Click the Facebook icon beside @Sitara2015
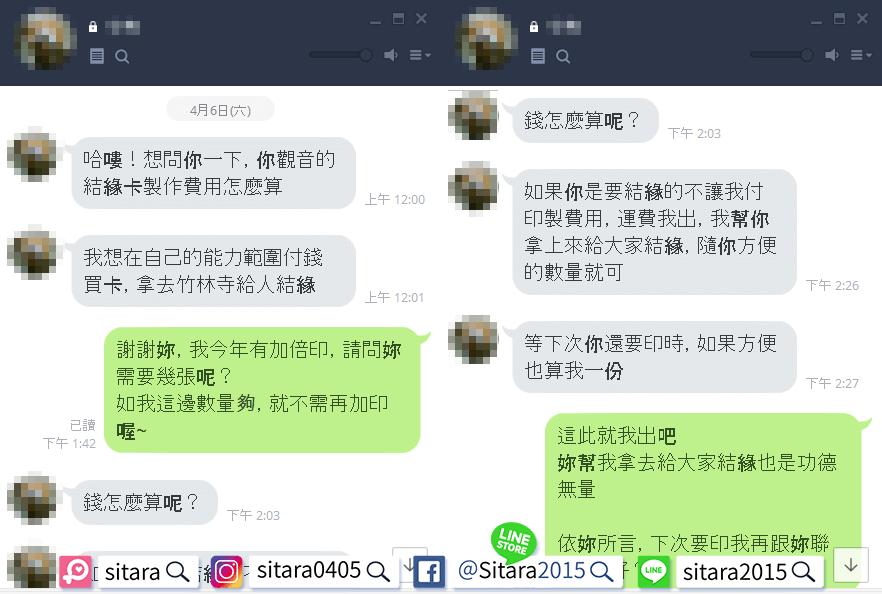 pos(429,572)
